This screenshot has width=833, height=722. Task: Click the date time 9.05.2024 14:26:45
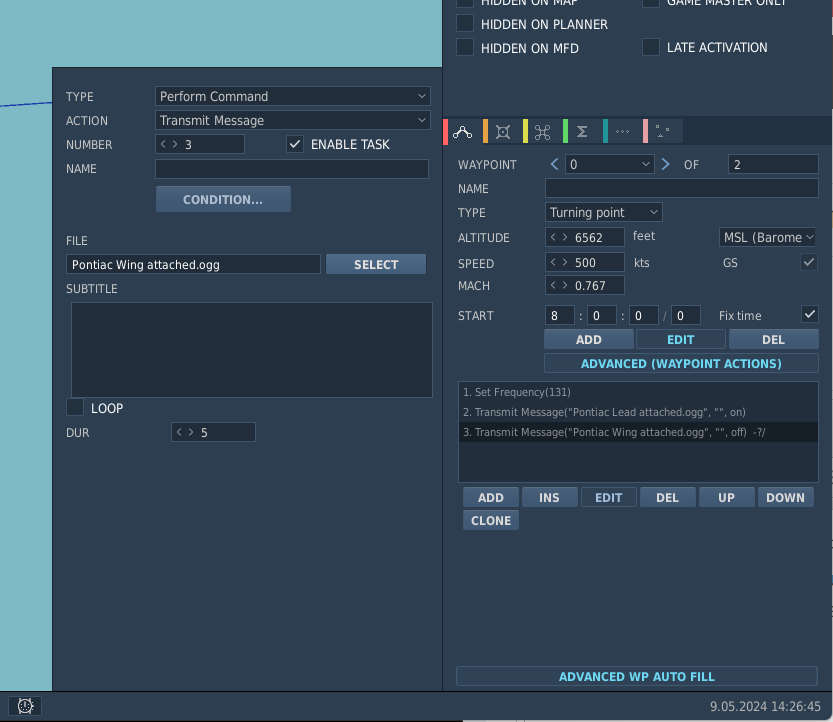765,706
